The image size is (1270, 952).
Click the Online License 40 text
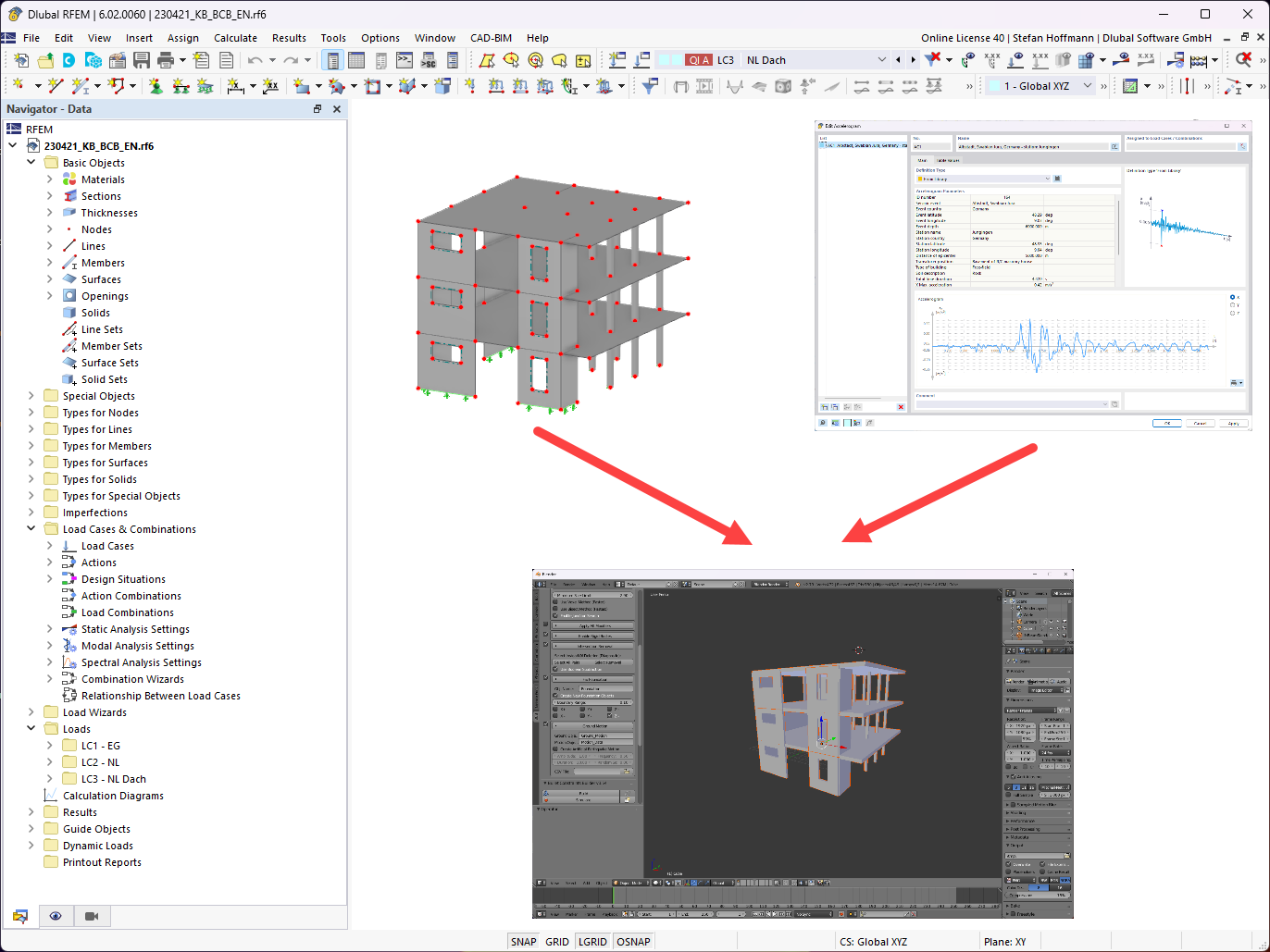[963, 38]
